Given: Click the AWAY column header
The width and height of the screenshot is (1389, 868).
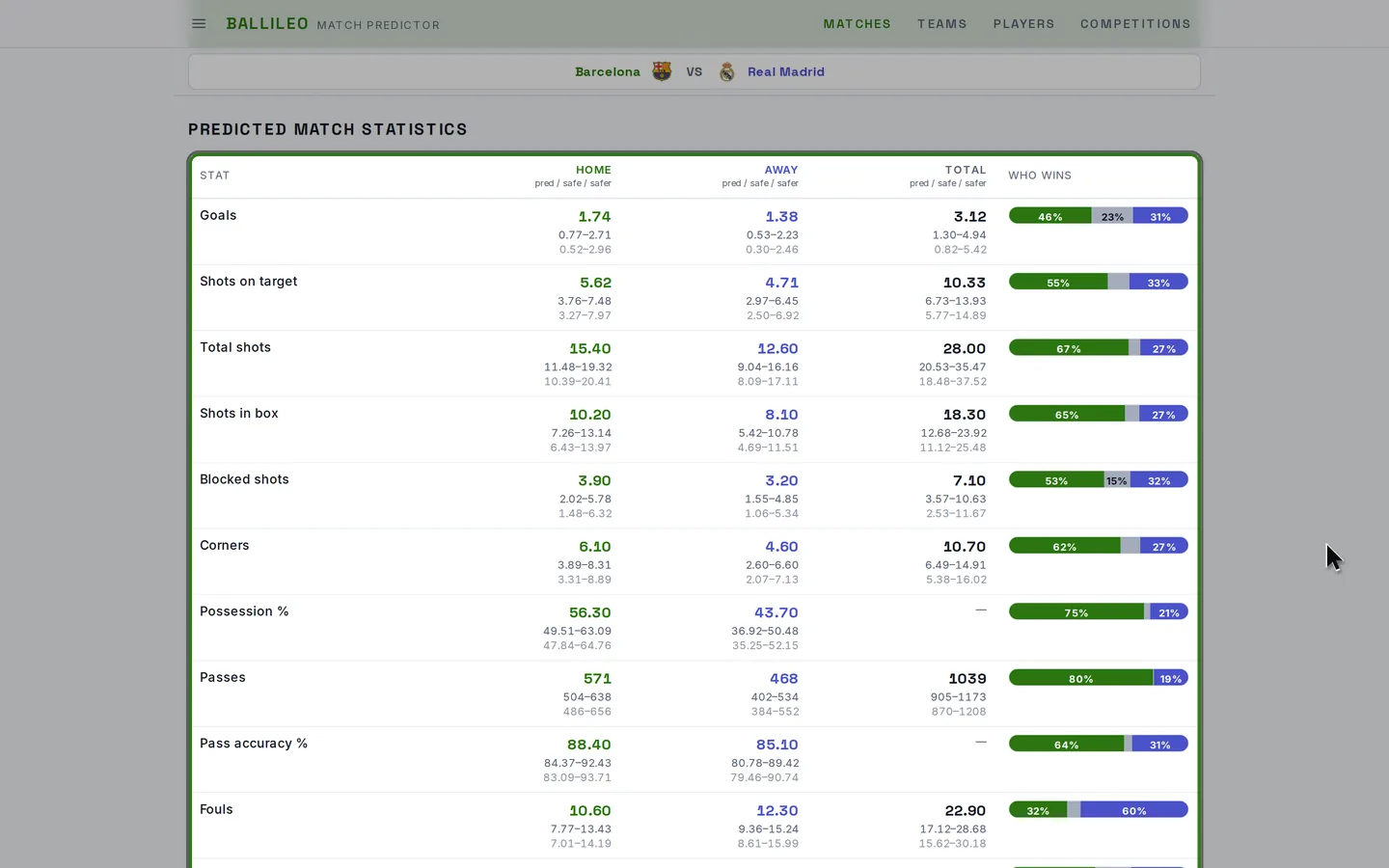Looking at the screenshot, I should click(x=780, y=170).
